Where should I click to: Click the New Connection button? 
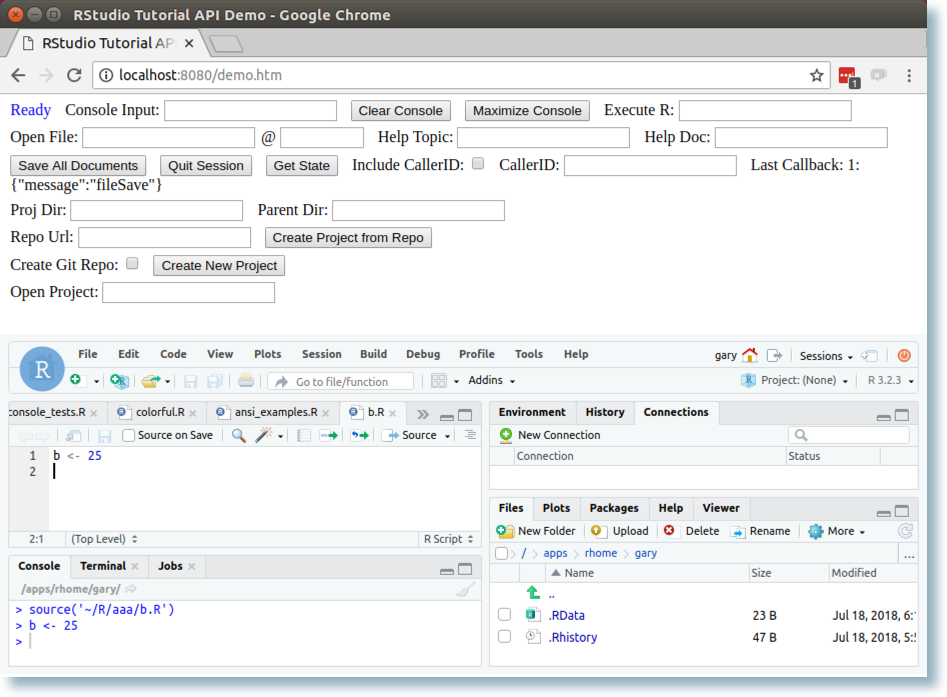(x=550, y=435)
